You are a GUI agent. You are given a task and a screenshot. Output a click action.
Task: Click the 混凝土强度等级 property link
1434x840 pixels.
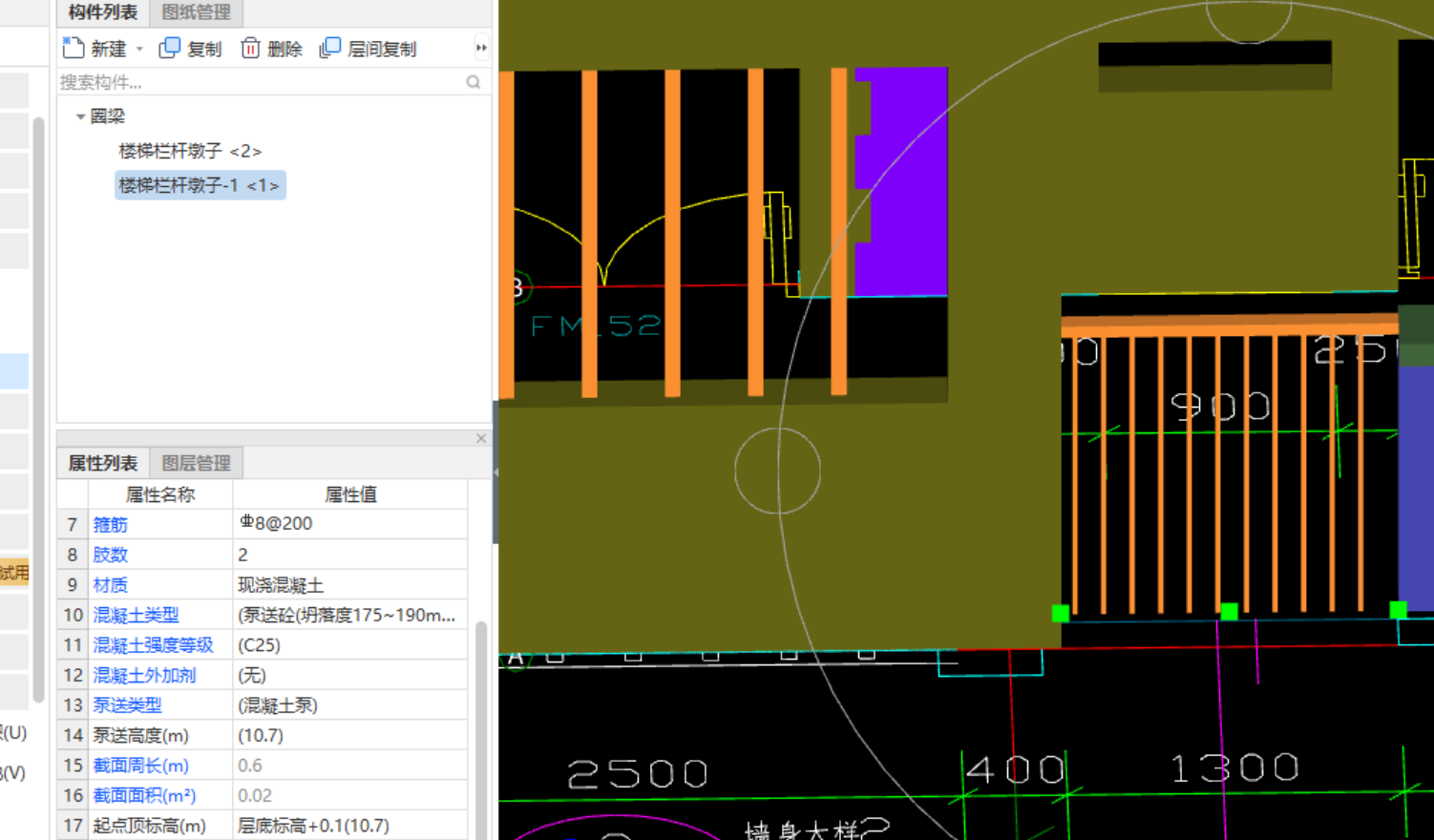click(153, 645)
